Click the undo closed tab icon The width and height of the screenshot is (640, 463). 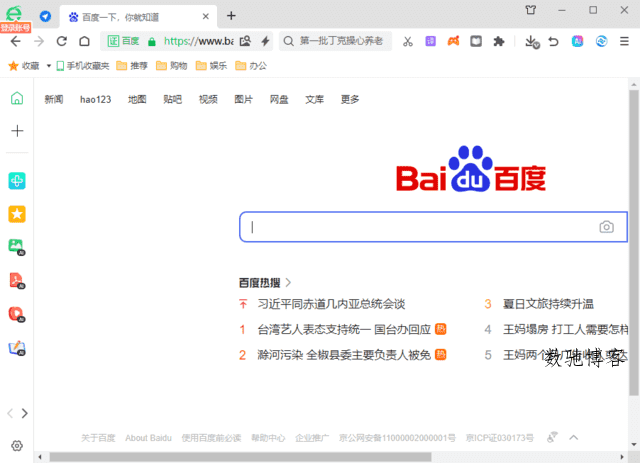point(553,41)
